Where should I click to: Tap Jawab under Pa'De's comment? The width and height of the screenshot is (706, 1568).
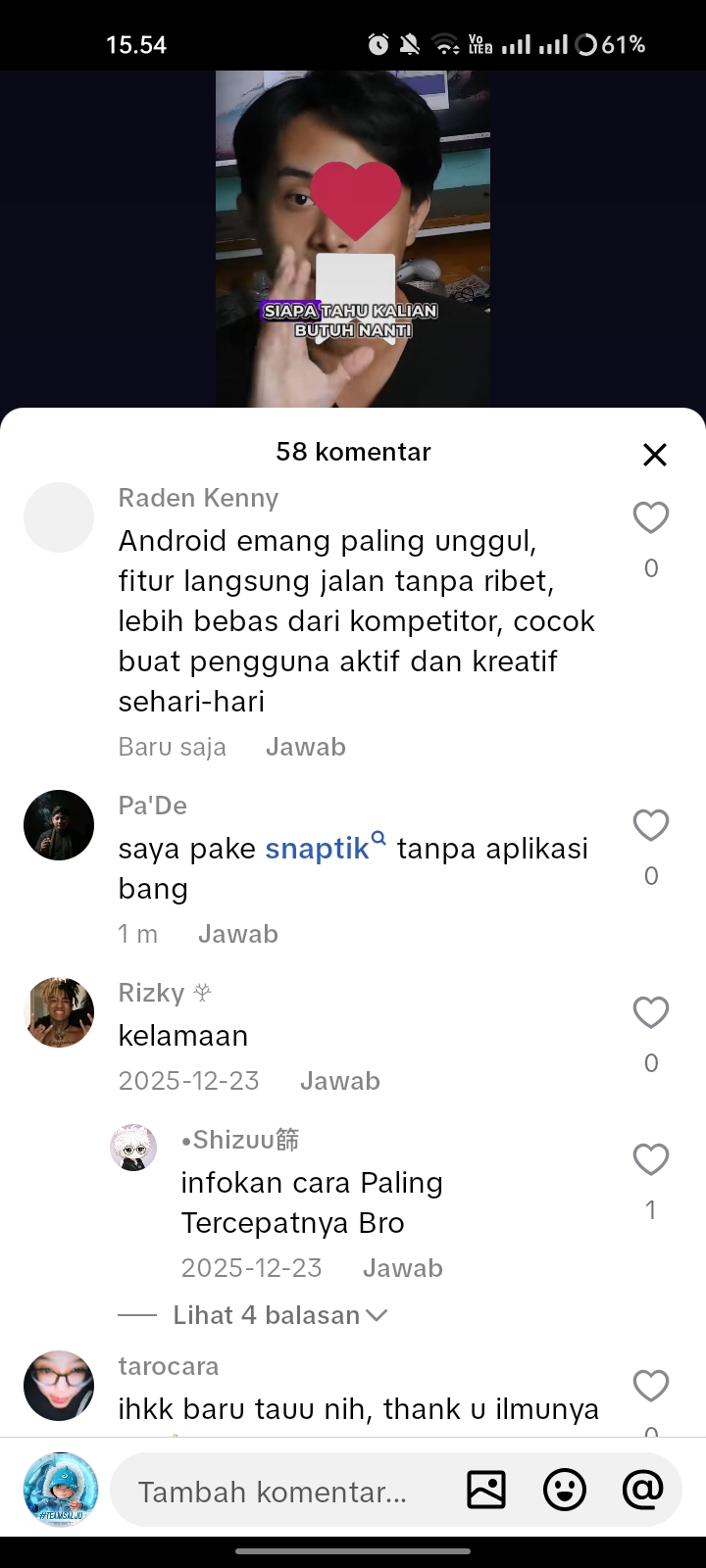238,934
